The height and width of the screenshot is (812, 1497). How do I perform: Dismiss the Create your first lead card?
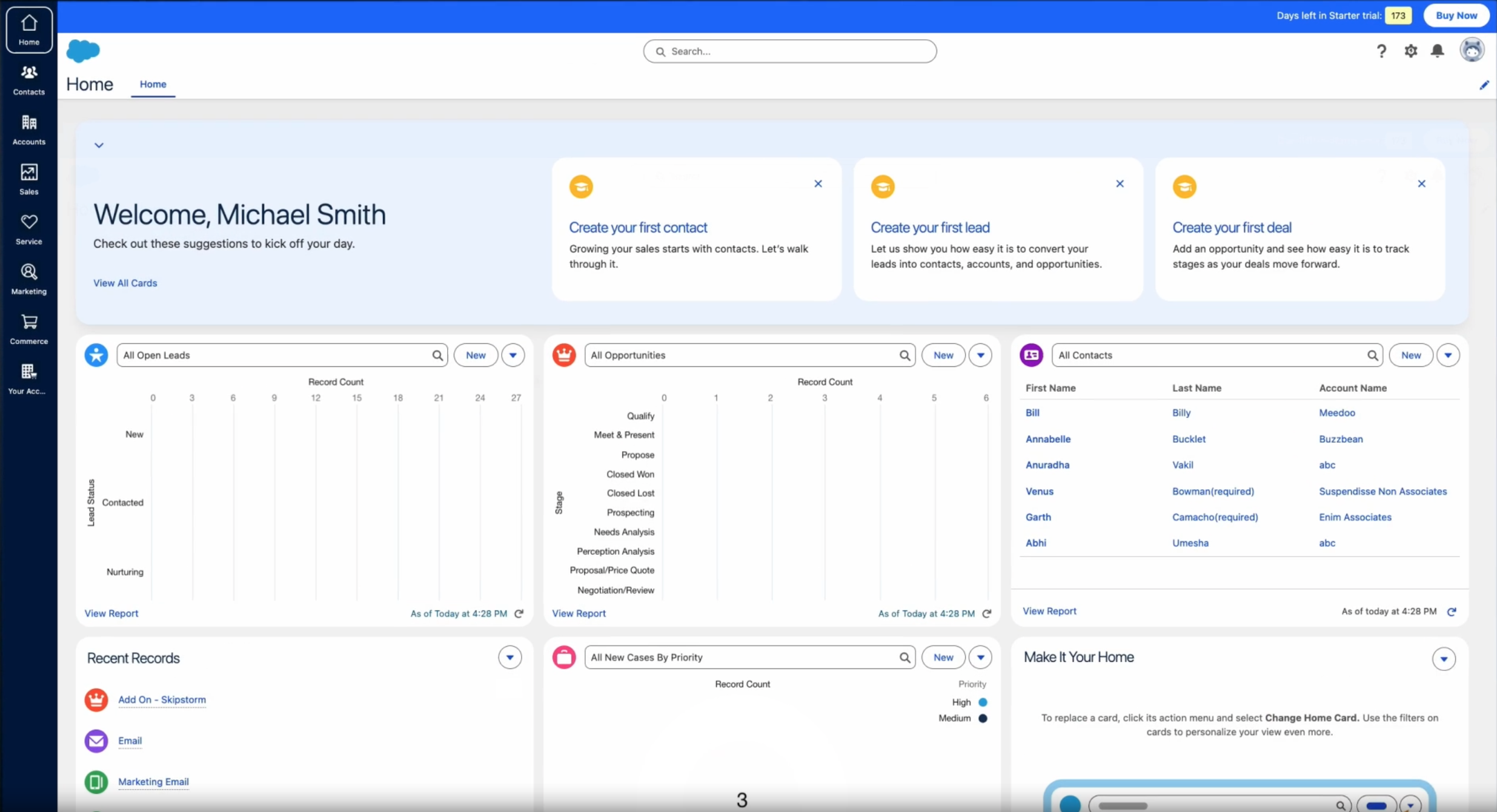(1120, 183)
